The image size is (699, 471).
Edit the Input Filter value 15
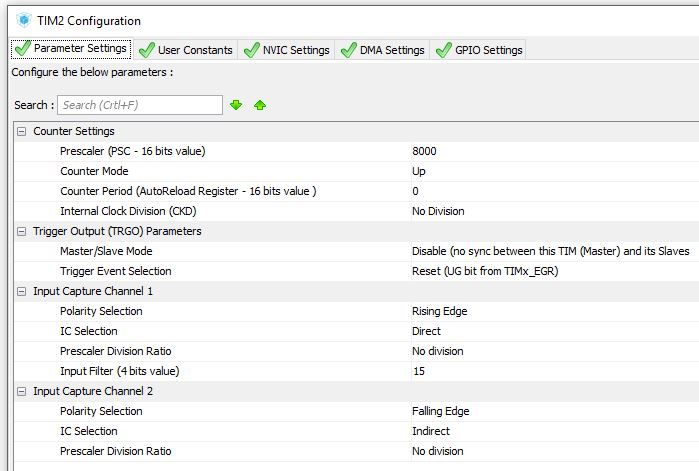[x=552, y=371]
